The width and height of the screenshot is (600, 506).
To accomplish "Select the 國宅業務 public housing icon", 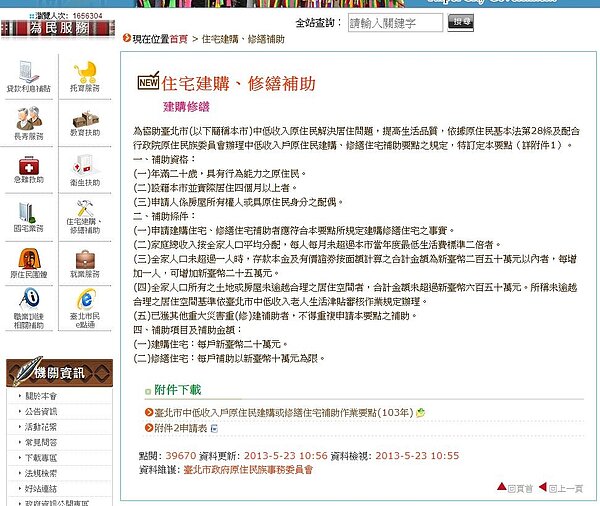I will click(x=28, y=214).
